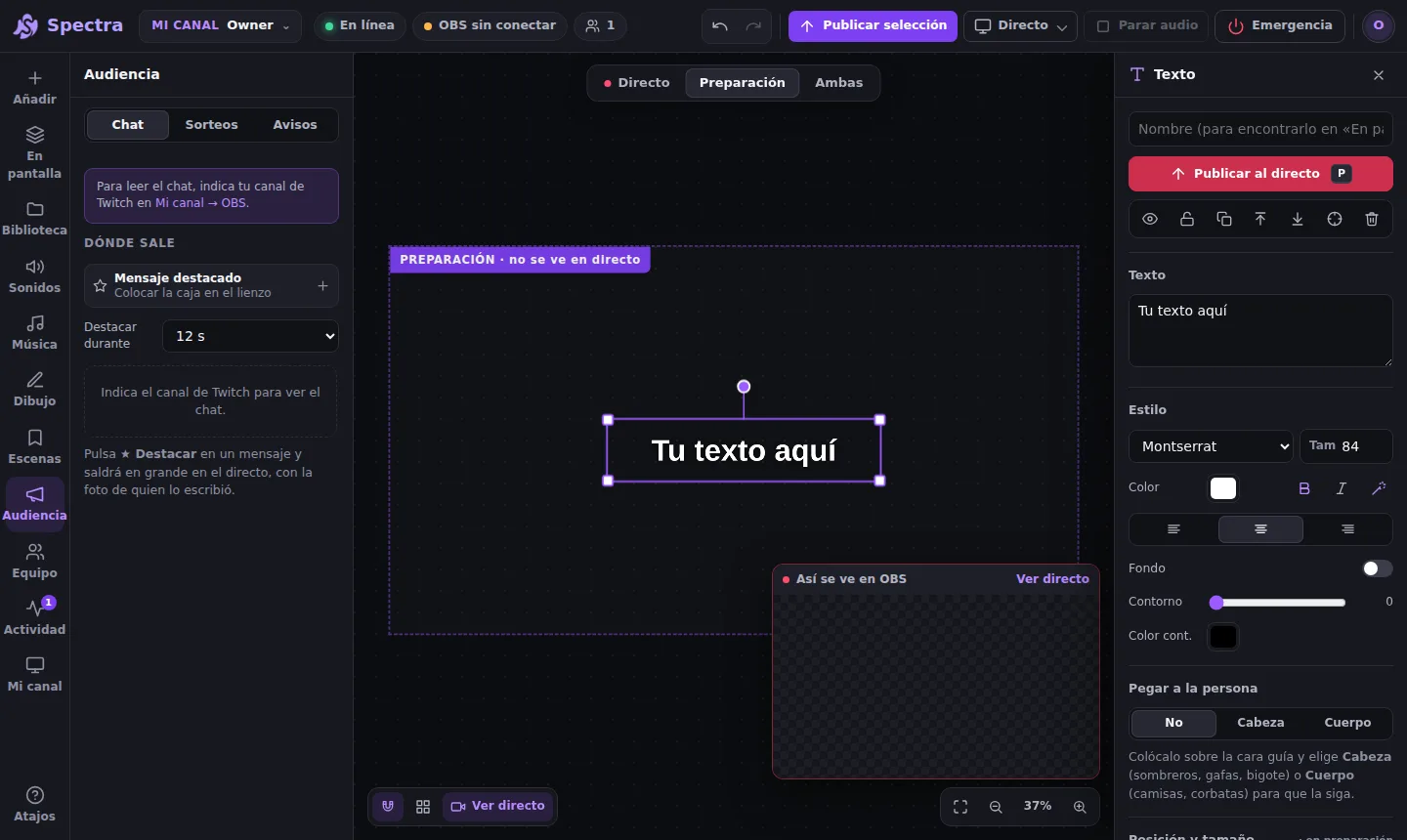1407x840 pixels.
Task: Click the grid view icon in bottom toolbar
Action: click(x=423, y=807)
